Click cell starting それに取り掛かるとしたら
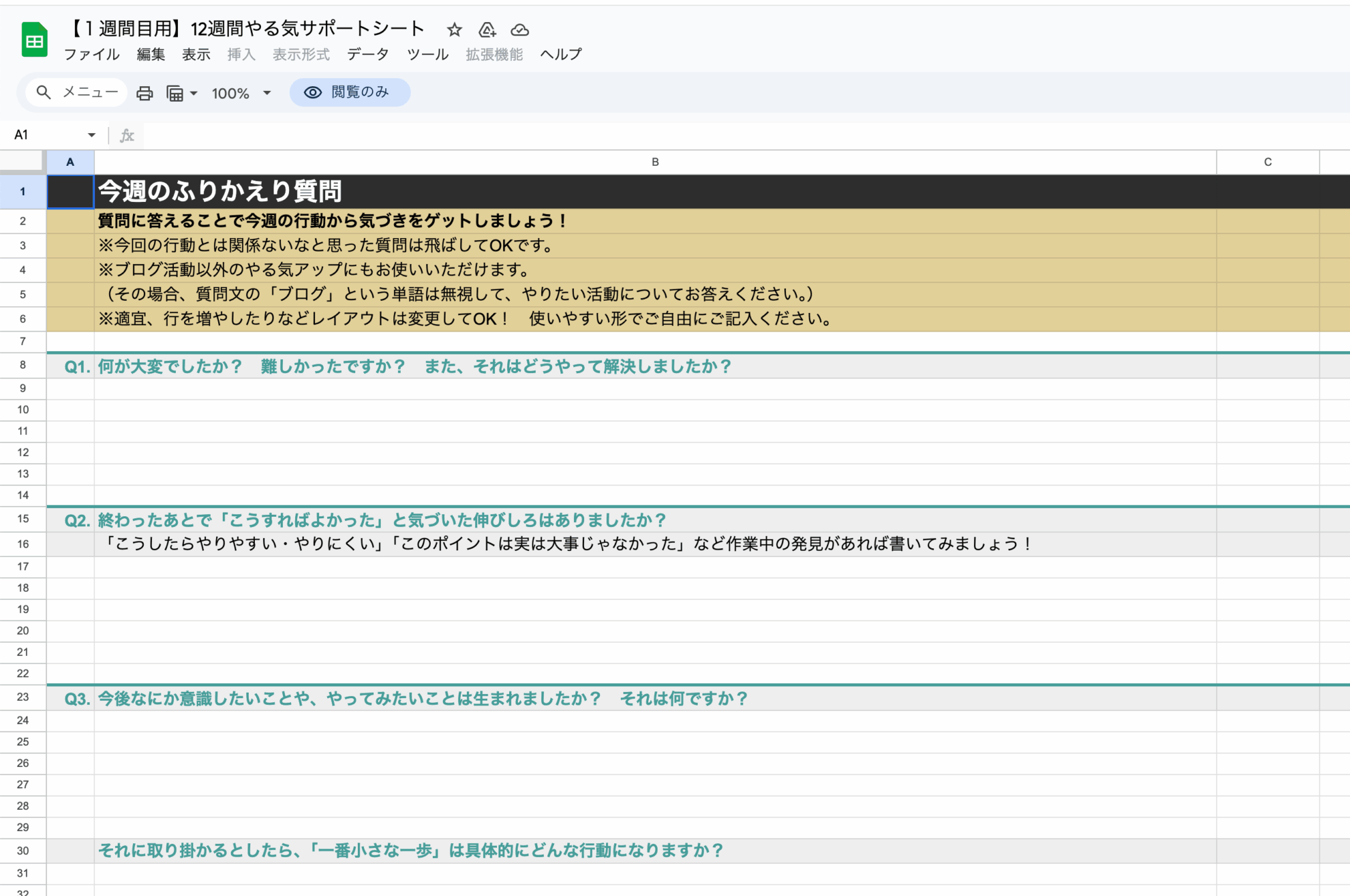 (x=655, y=851)
